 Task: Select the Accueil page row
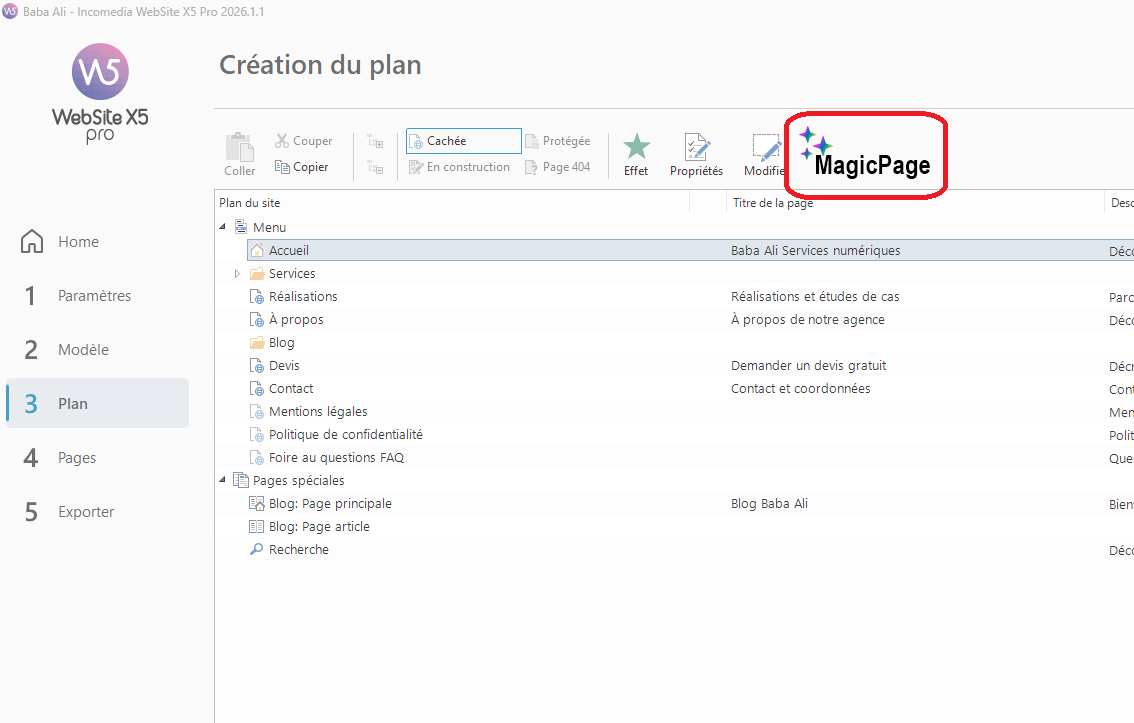289,251
